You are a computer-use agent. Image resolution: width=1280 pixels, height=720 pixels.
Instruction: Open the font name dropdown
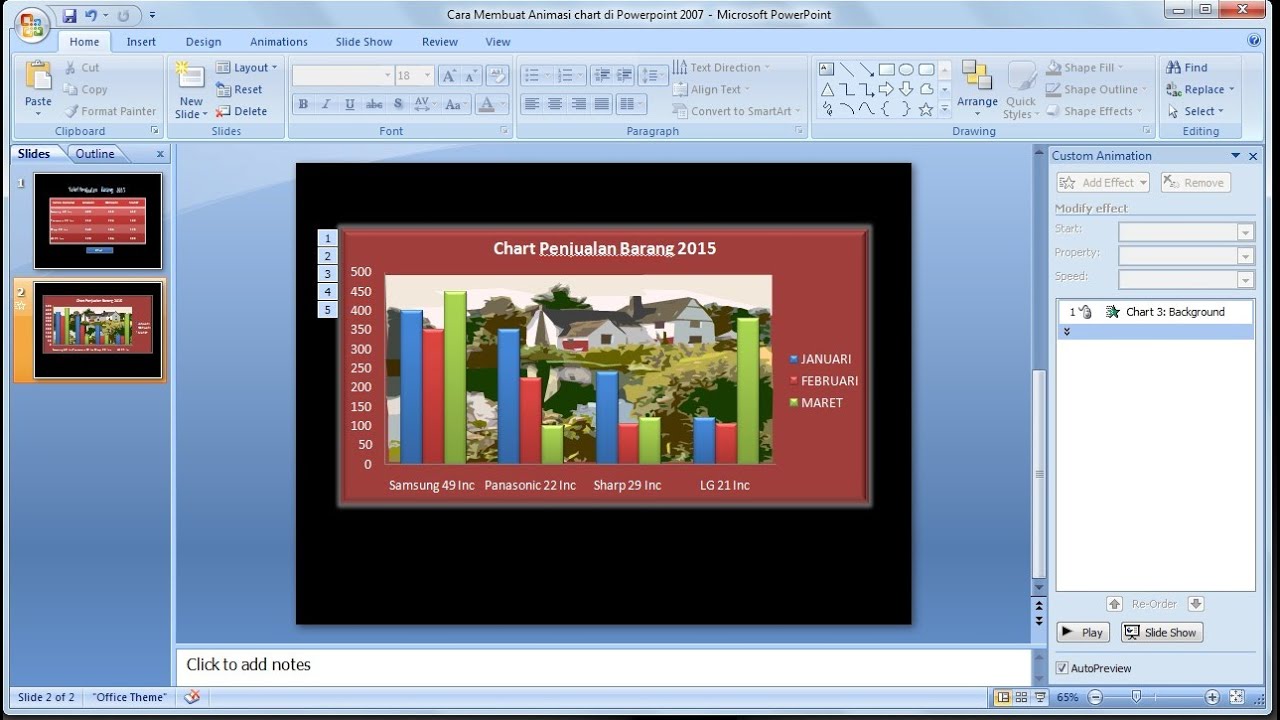tap(388, 75)
